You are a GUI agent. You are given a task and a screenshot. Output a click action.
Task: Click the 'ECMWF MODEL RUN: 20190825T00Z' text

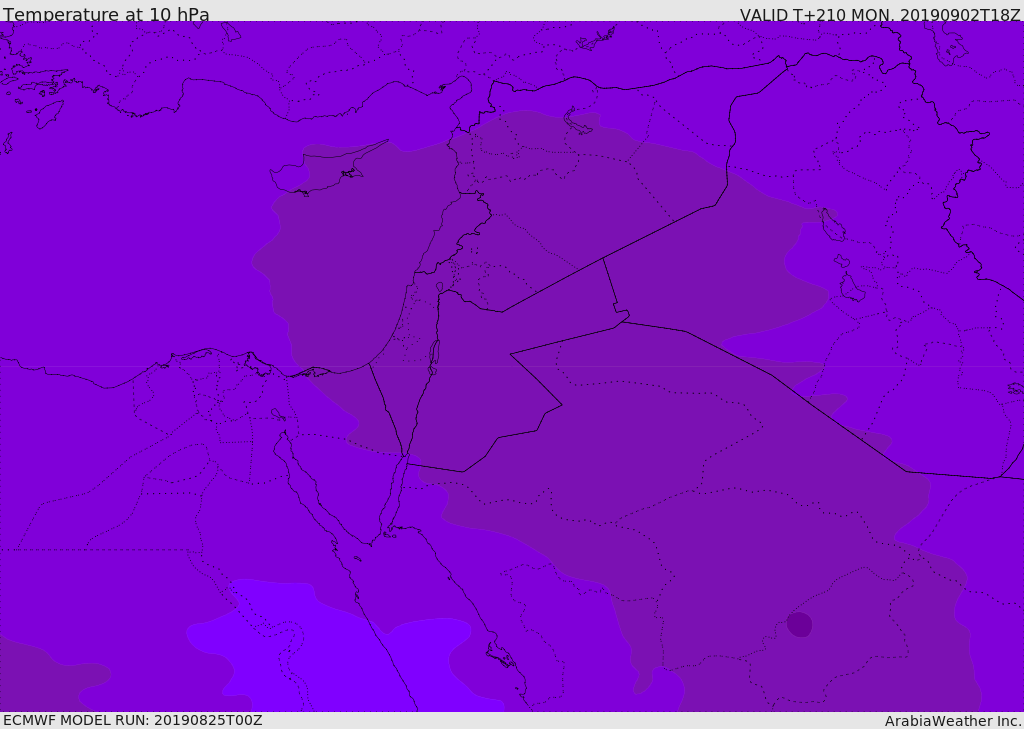click(x=133, y=720)
